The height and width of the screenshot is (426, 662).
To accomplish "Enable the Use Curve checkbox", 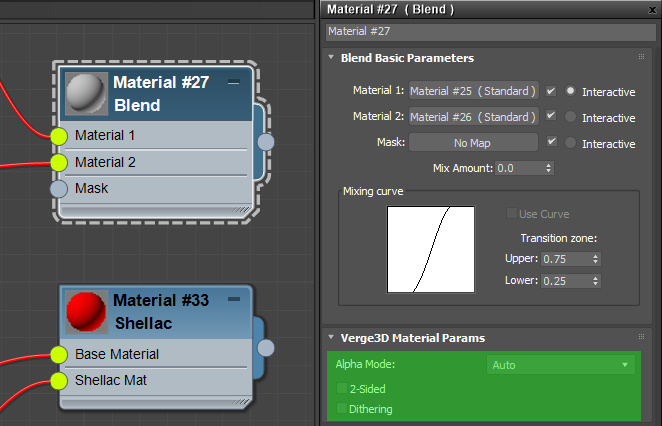I will point(511,213).
